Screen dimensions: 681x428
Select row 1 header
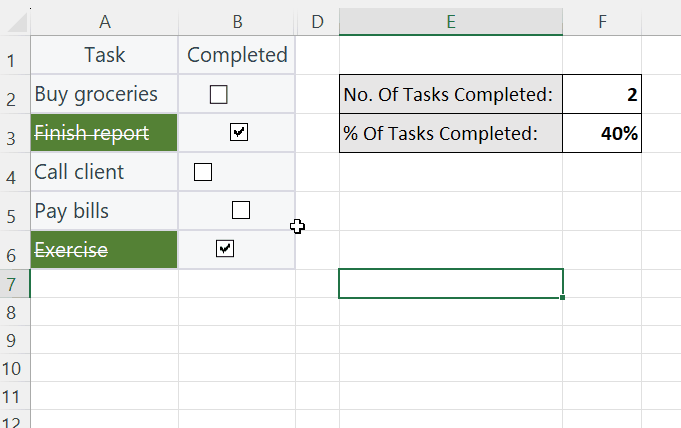click(x=15, y=55)
